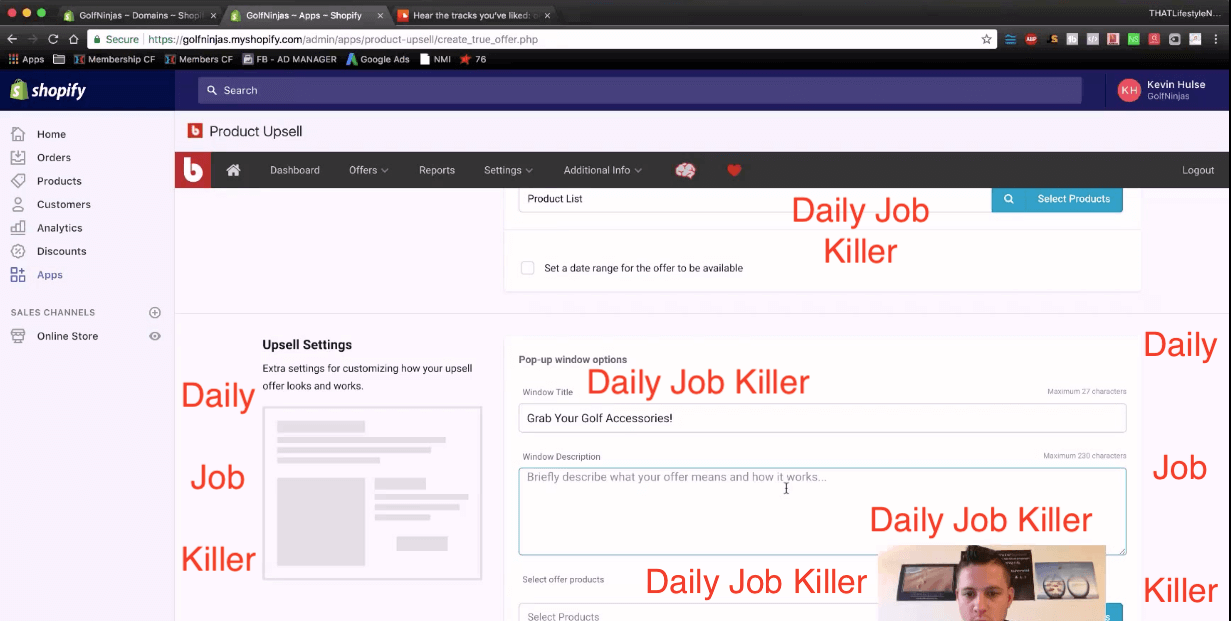Open Kevin Hulse account menu

point(1168,90)
